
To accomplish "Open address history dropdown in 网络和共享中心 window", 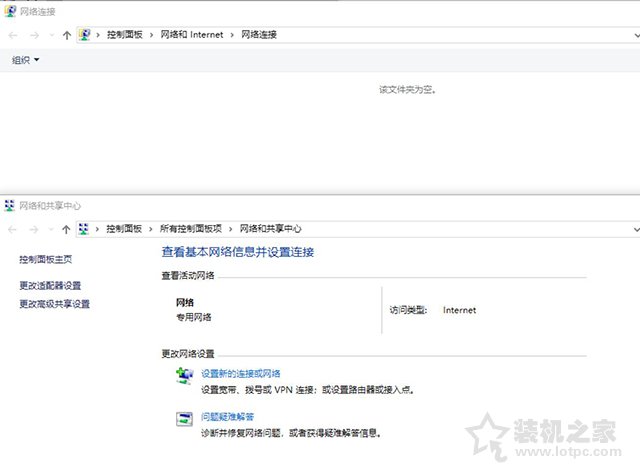I will (636, 229).
